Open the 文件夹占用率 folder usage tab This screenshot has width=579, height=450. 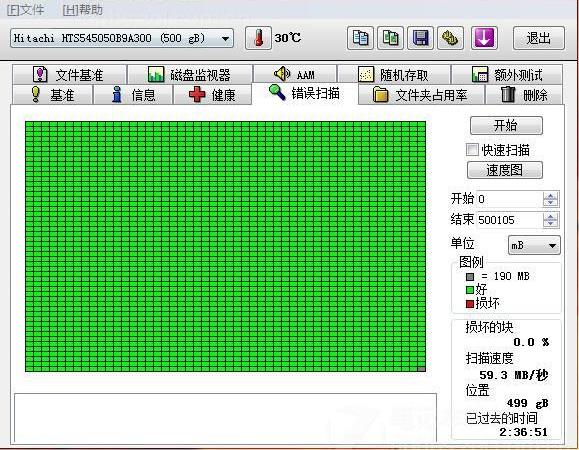click(x=421, y=95)
